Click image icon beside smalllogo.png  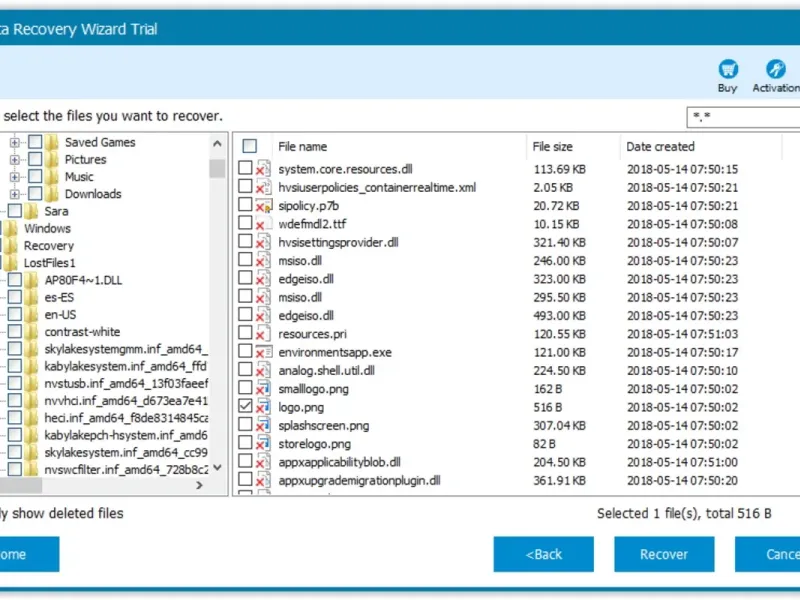pos(263,389)
